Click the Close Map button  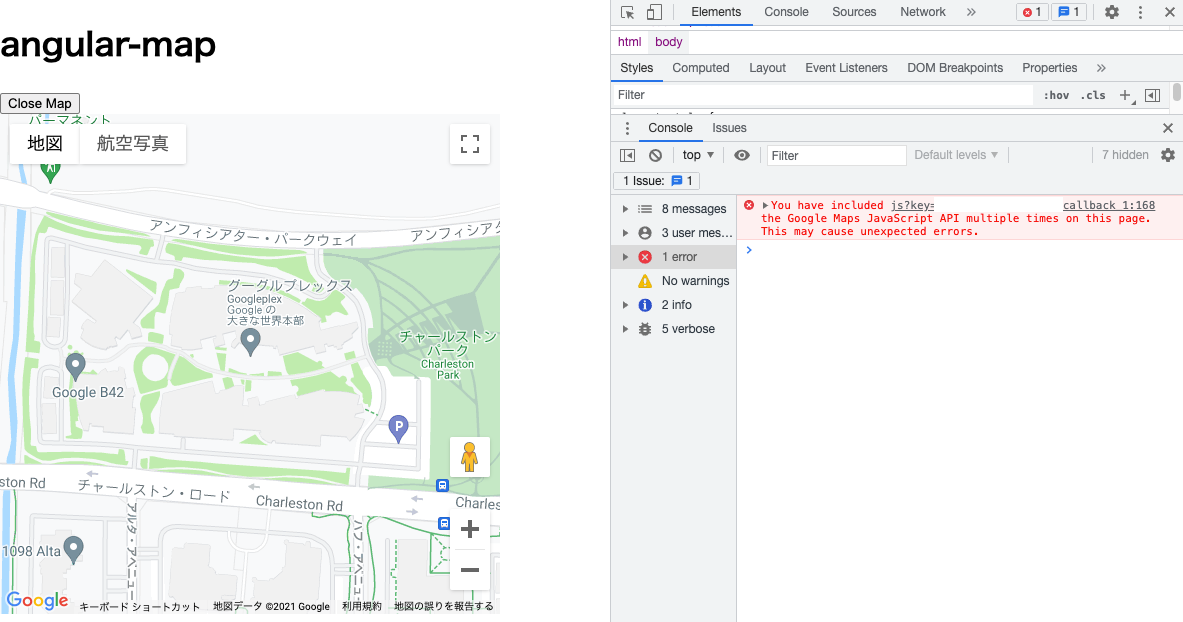[40, 103]
